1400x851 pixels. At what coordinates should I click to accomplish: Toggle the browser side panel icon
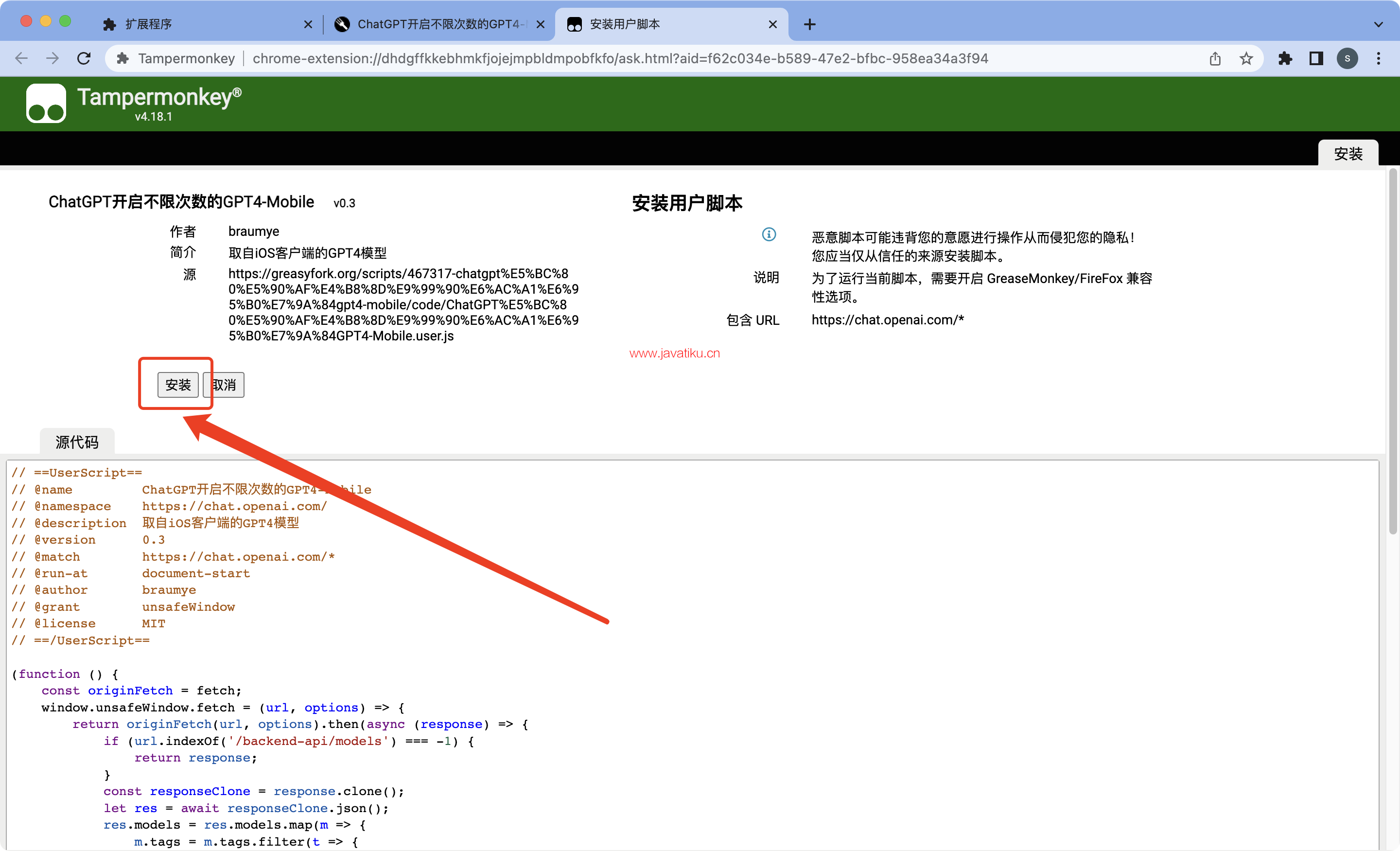[1316, 58]
